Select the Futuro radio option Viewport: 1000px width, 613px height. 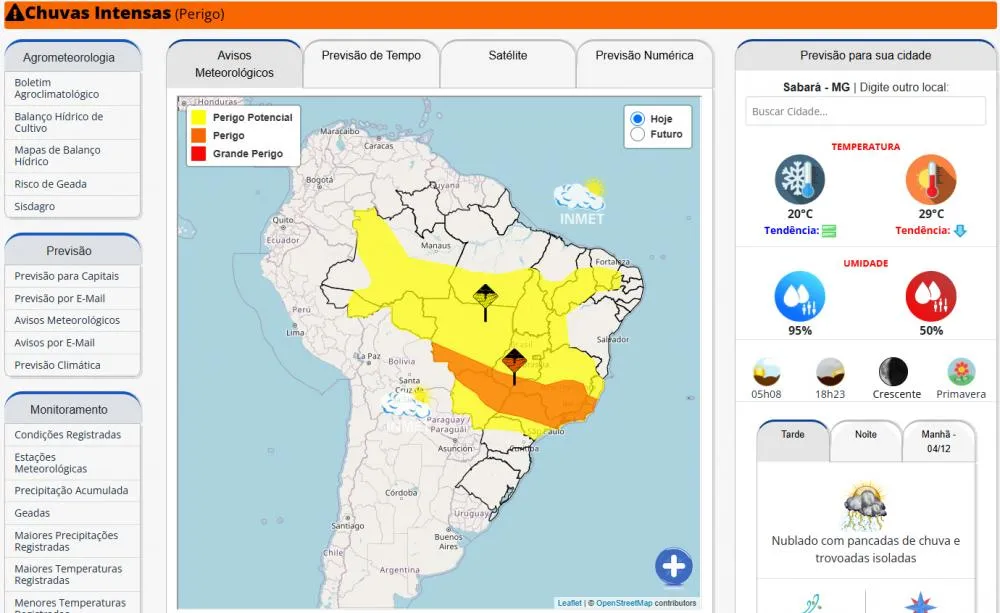point(637,134)
